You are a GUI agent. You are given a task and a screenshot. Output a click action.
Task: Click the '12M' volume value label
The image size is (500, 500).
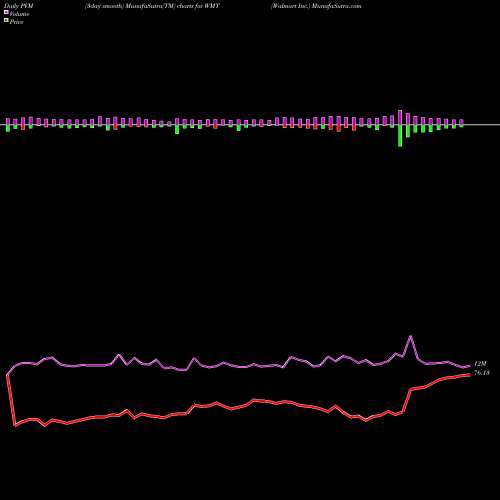click(x=480, y=364)
